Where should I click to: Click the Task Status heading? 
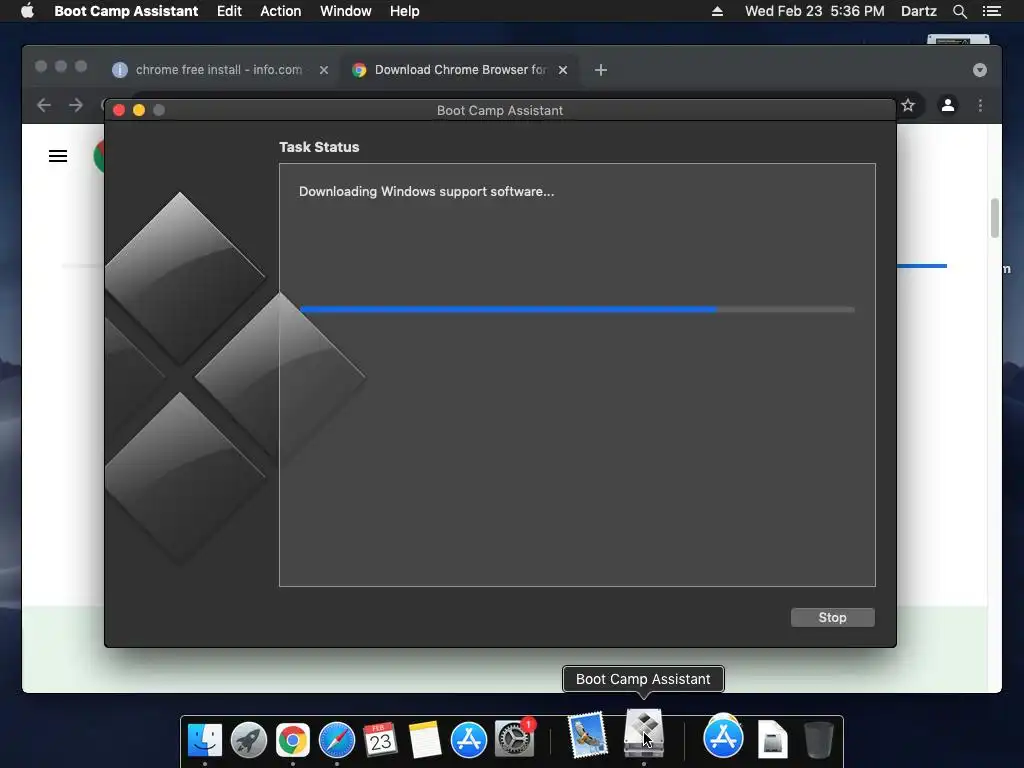tap(319, 147)
